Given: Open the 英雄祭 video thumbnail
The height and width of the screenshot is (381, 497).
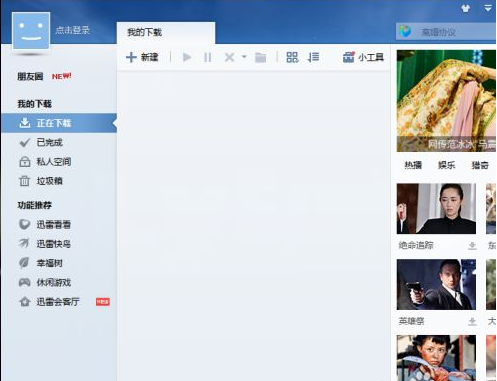Looking at the screenshot, I should [x=436, y=284].
